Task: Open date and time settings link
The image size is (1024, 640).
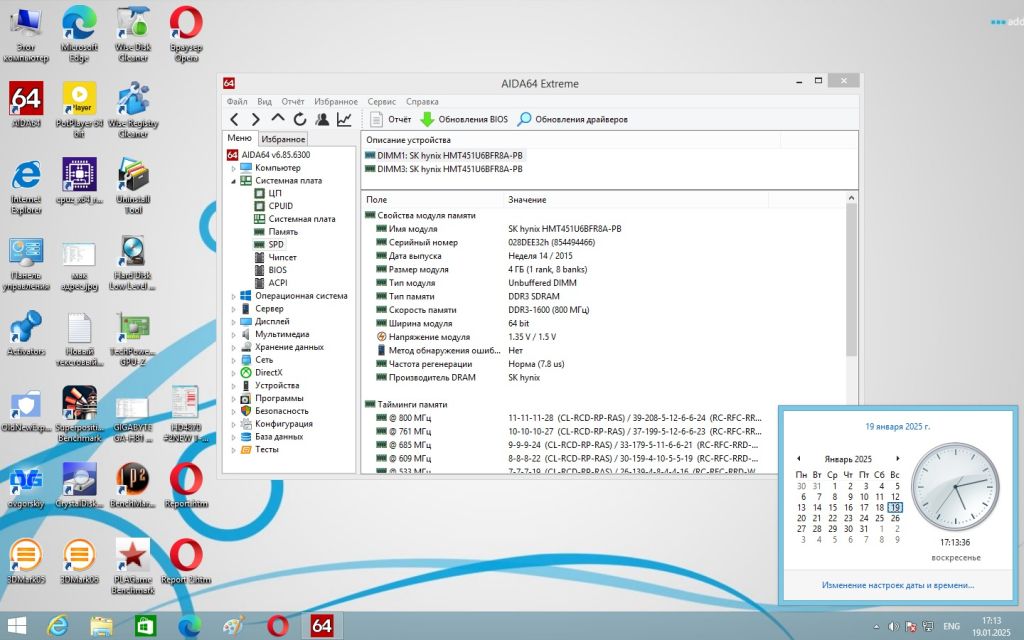Action: coord(897,585)
